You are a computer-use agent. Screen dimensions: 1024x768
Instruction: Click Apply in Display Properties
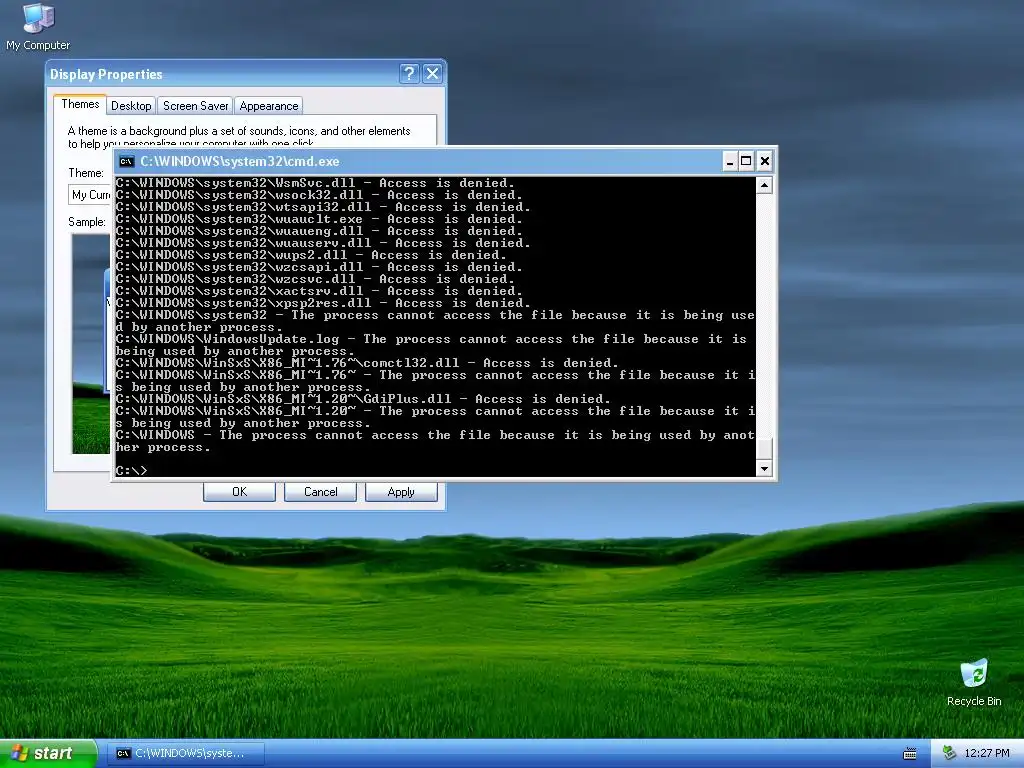pyautogui.click(x=401, y=492)
